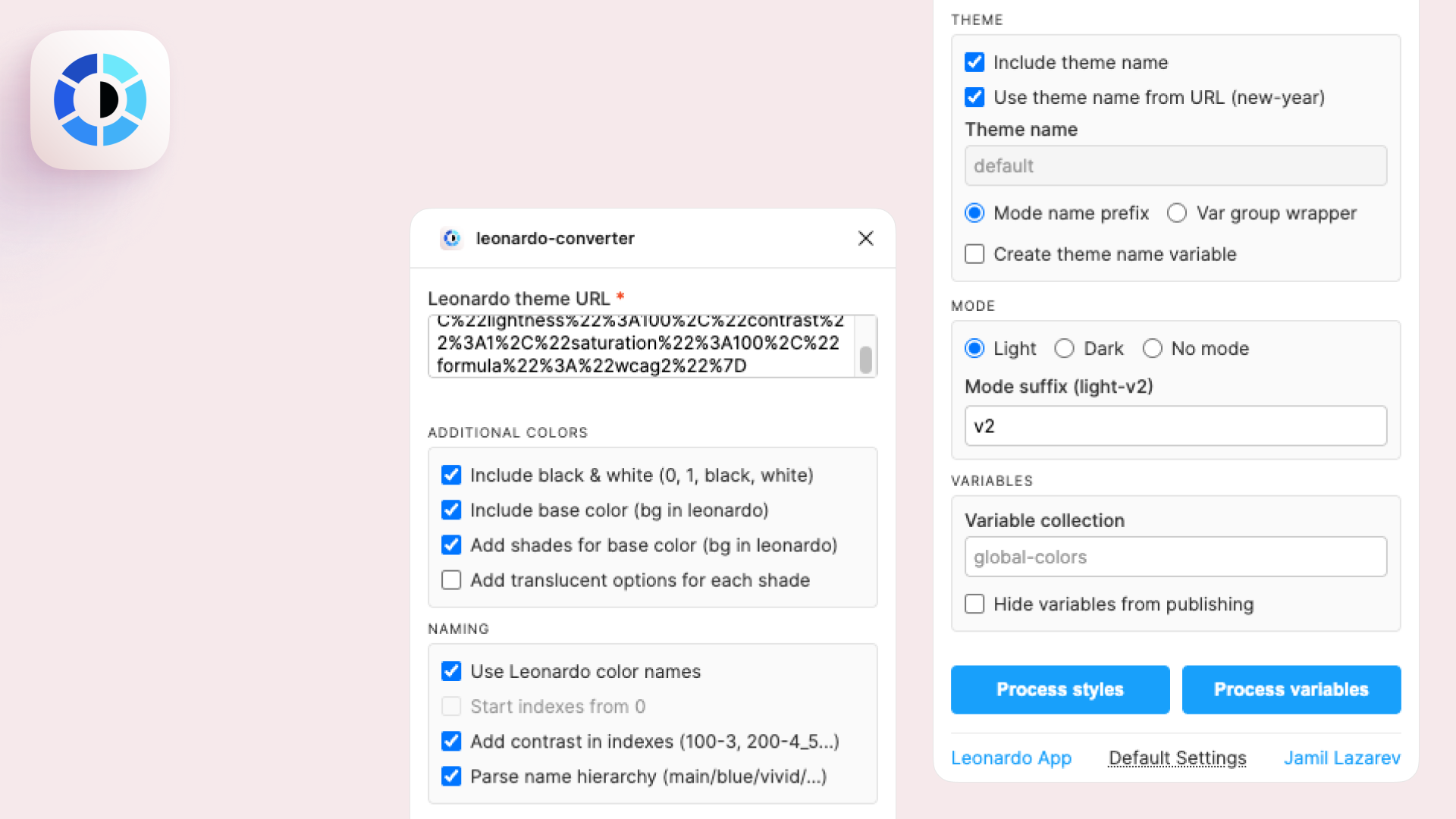The height and width of the screenshot is (819, 1456).
Task: Disable Use Leonardo color names
Action: pos(451,671)
